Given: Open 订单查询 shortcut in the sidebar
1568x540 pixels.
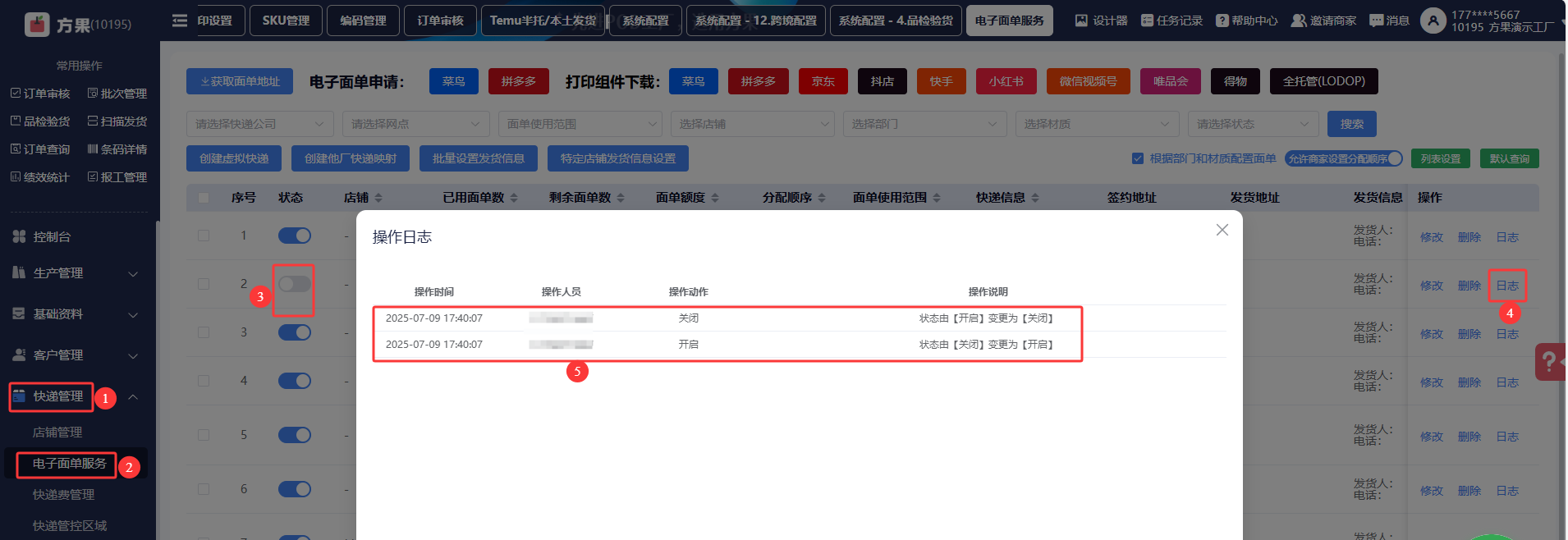Looking at the screenshot, I should (x=40, y=149).
